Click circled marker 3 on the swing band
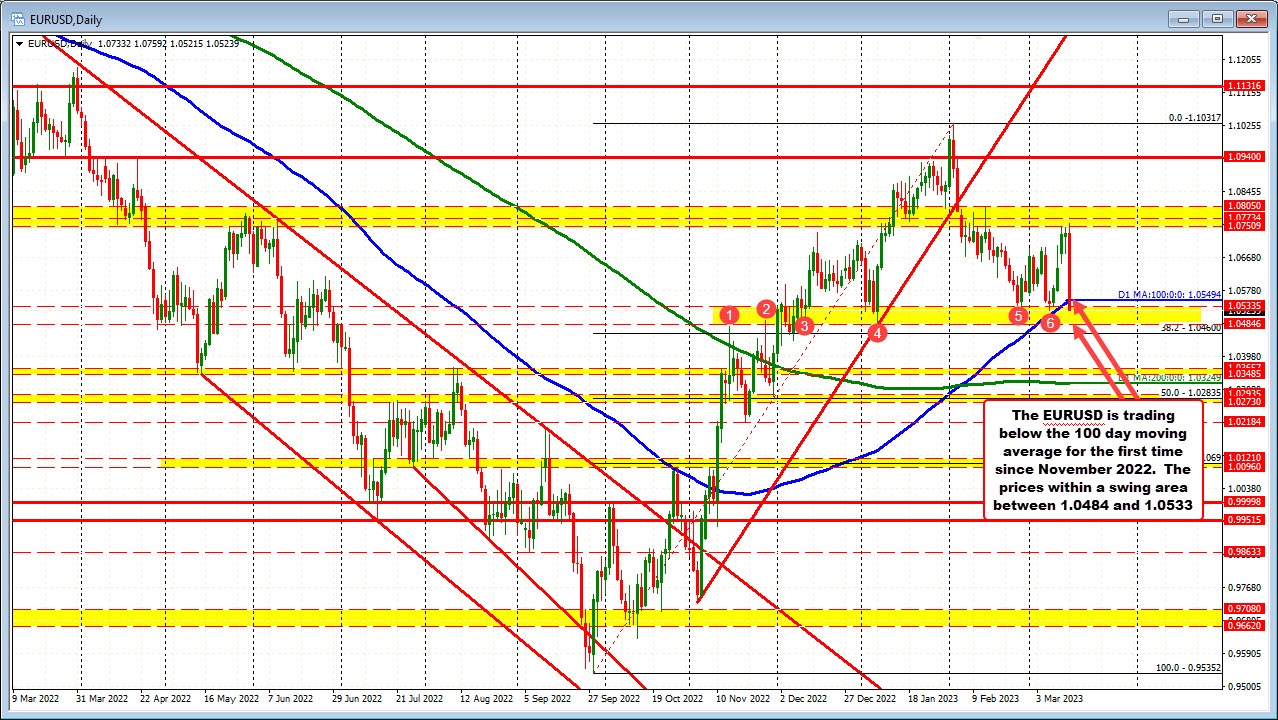1278x720 pixels. click(803, 325)
